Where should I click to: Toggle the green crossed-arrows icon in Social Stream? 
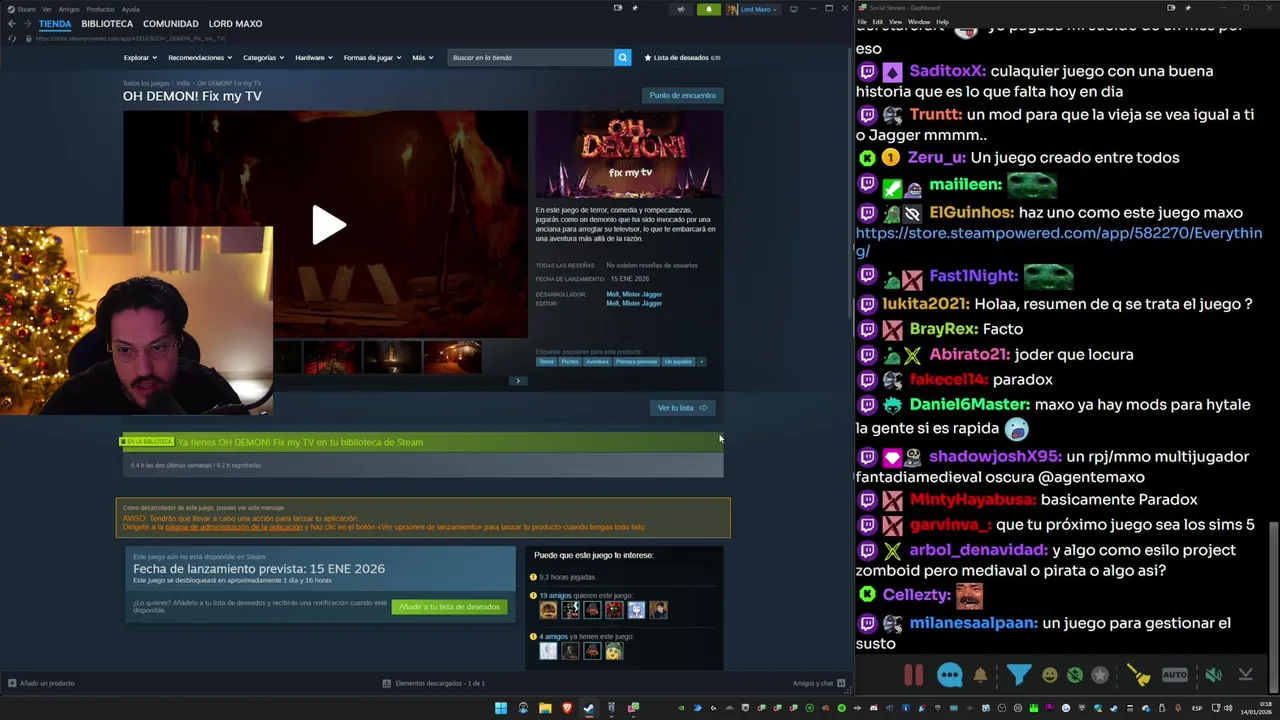pos(1075,675)
